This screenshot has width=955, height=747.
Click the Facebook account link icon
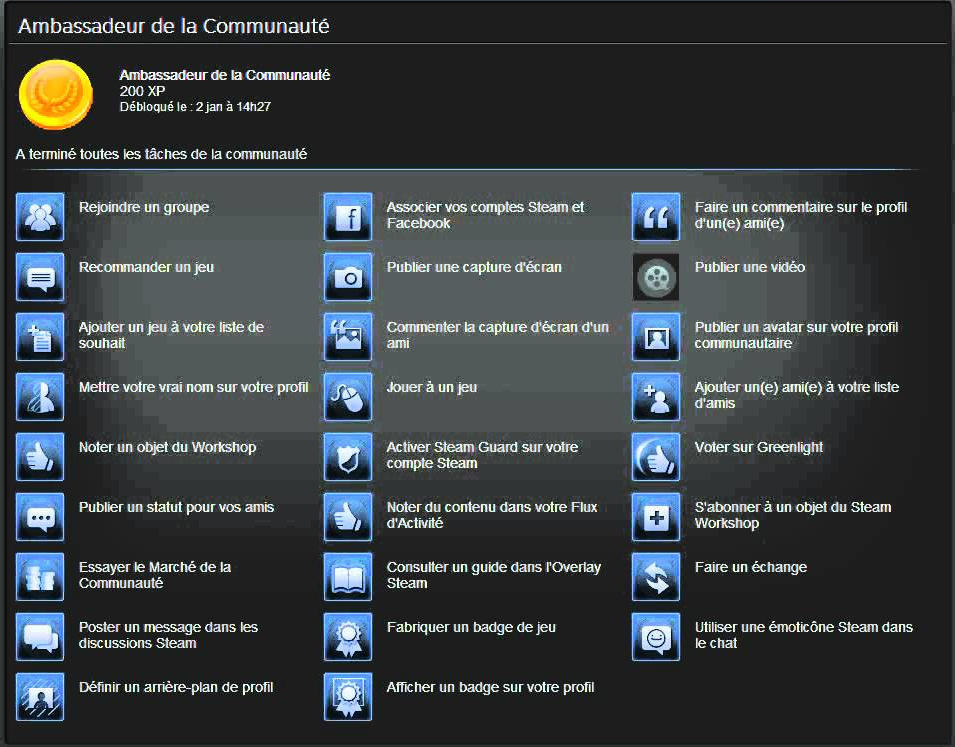[348, 217]
